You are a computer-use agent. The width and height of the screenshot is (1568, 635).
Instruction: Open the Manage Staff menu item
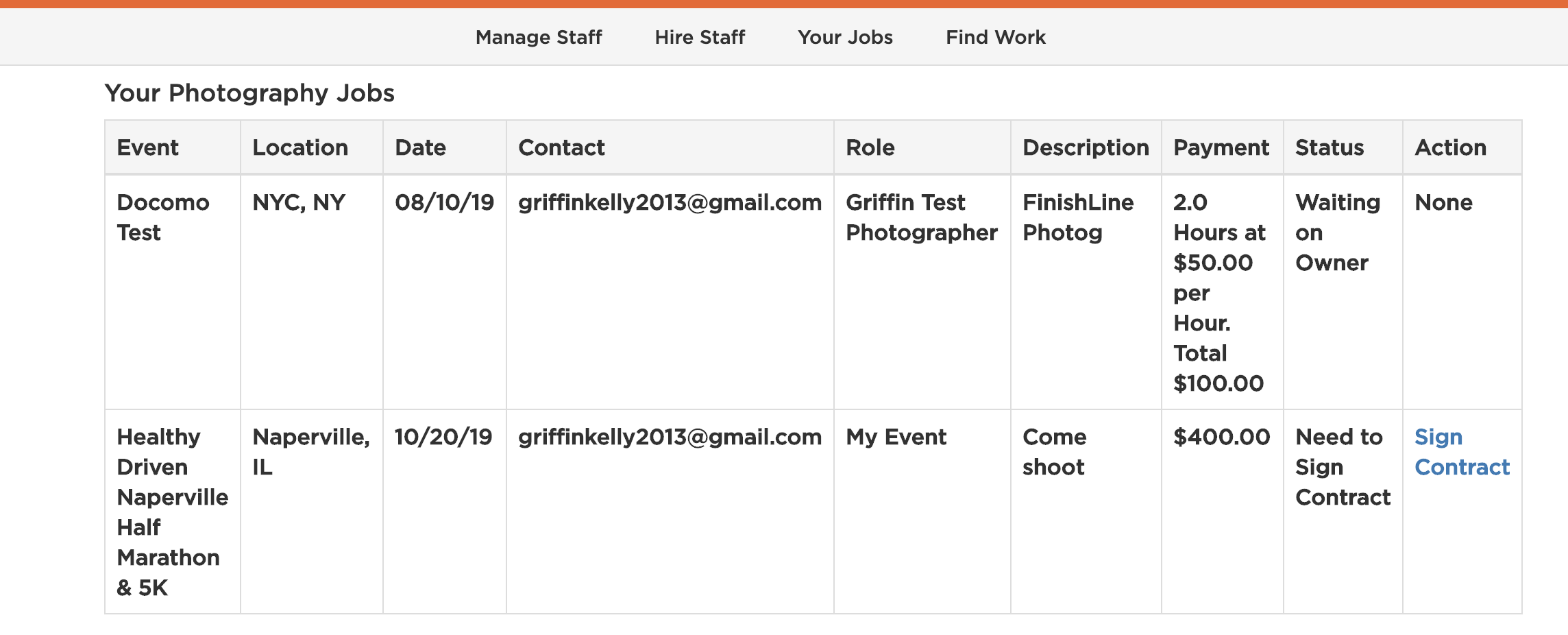pyautogui.click(x=539, y=37)
